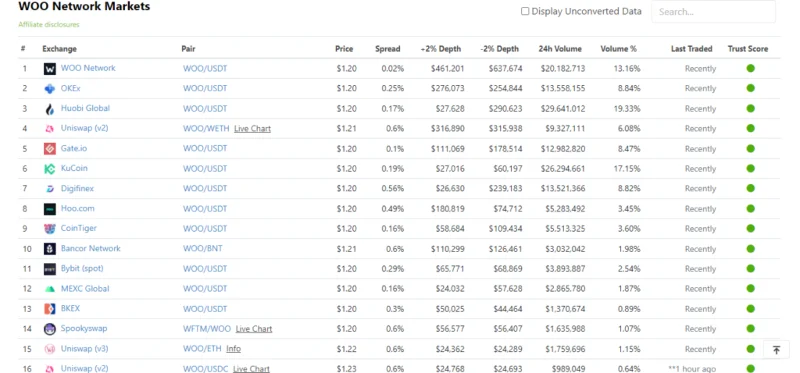Open the WOO/USDC pair link

206,368
